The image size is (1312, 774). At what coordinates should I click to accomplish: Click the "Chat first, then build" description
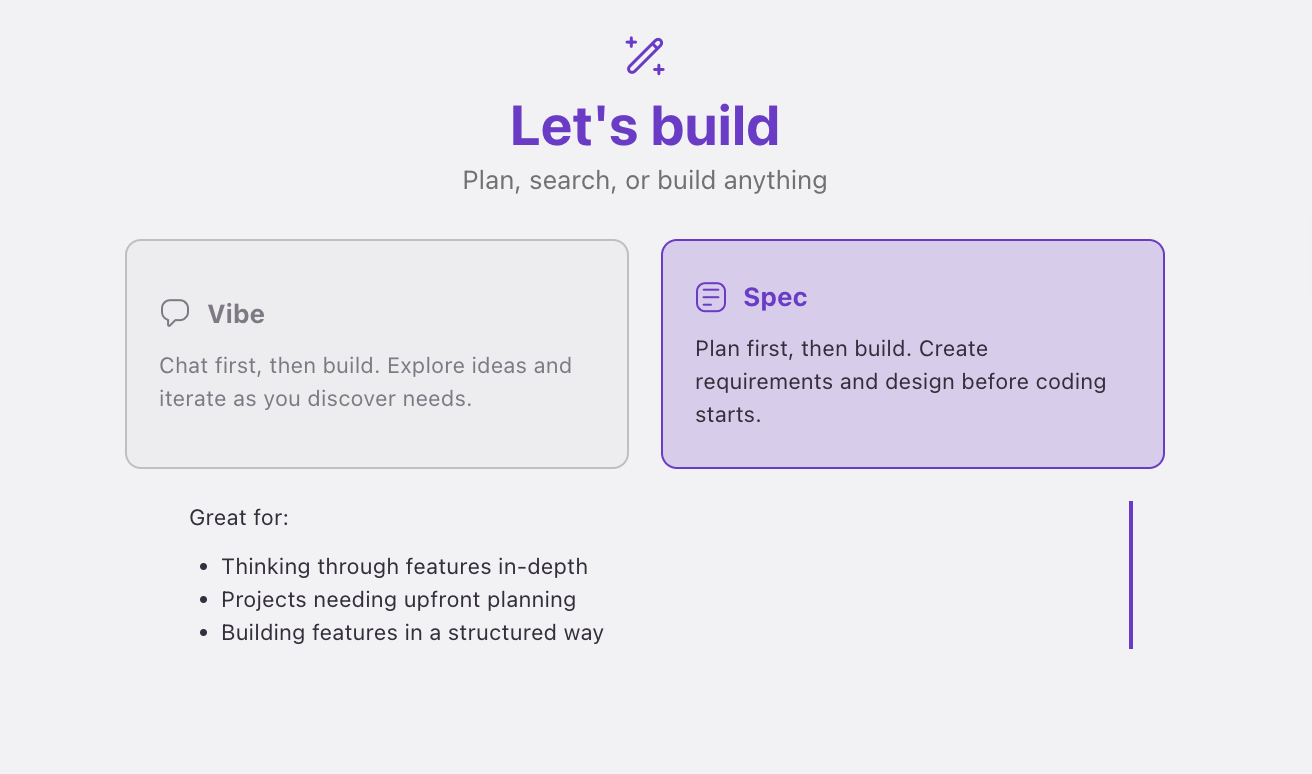366,382
